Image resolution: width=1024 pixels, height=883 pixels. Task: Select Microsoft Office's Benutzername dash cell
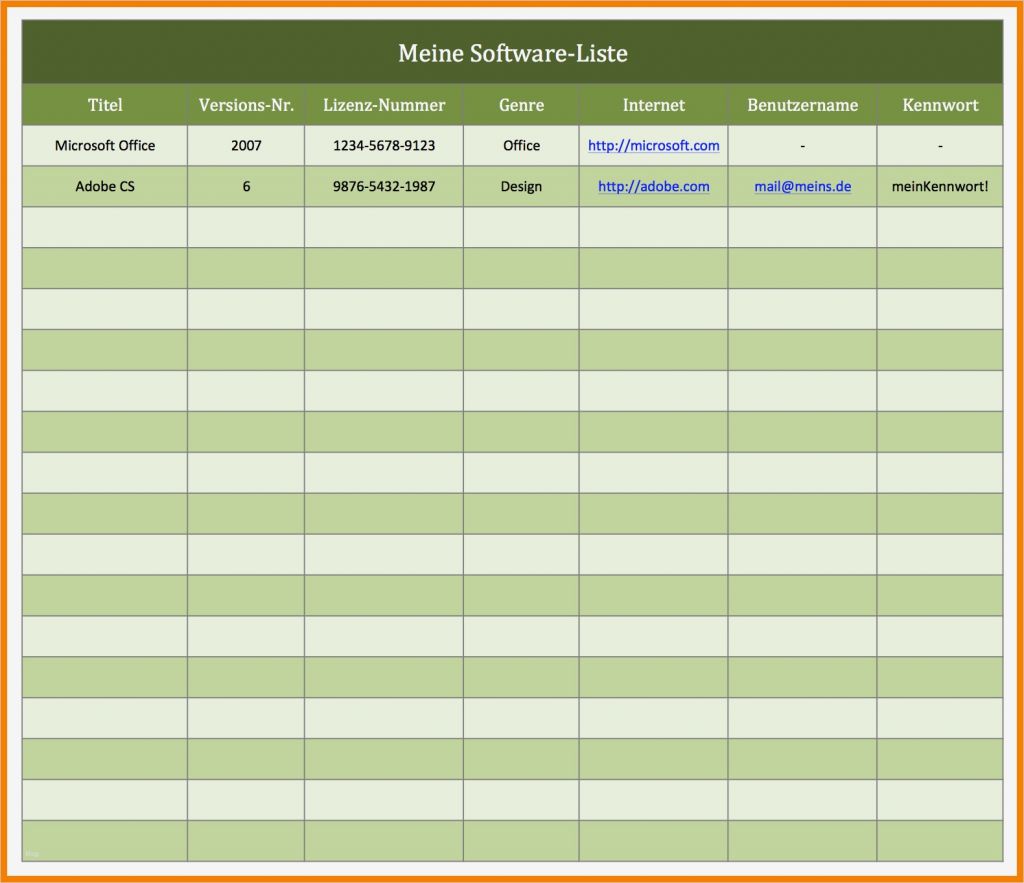pyautogui.click(x=802, y=146)
